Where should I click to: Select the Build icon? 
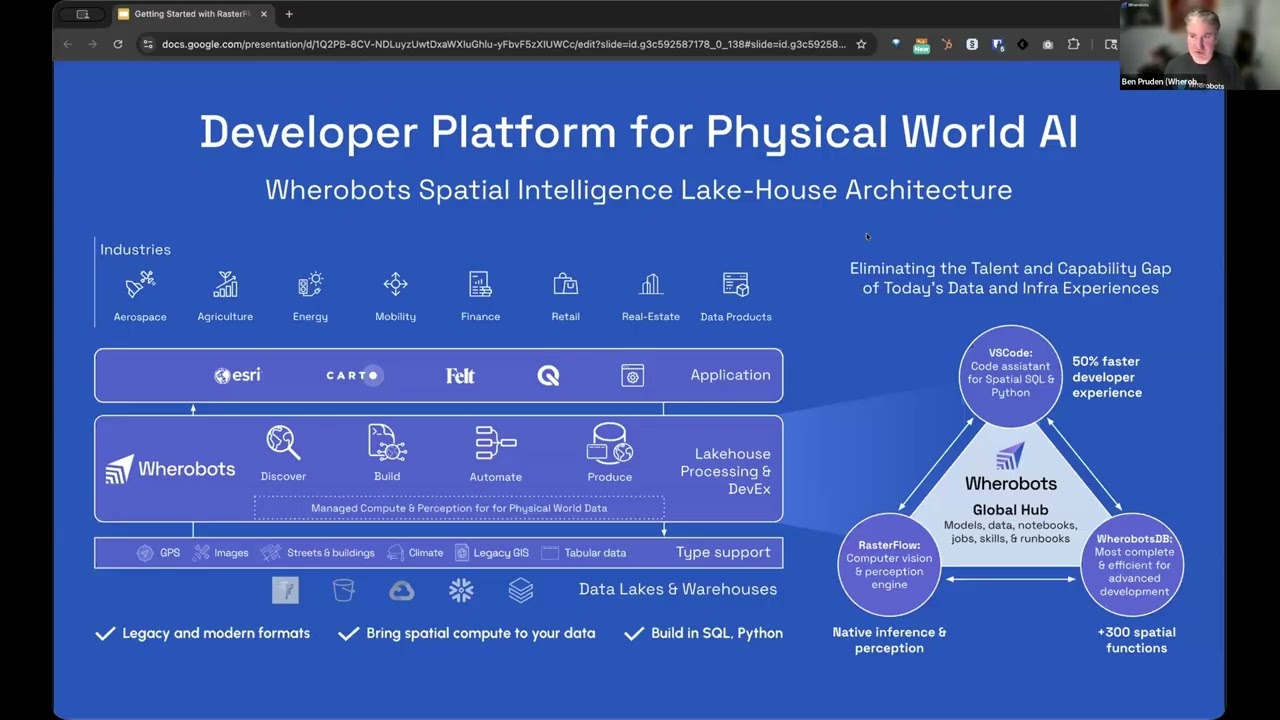(x=387, y=443)
